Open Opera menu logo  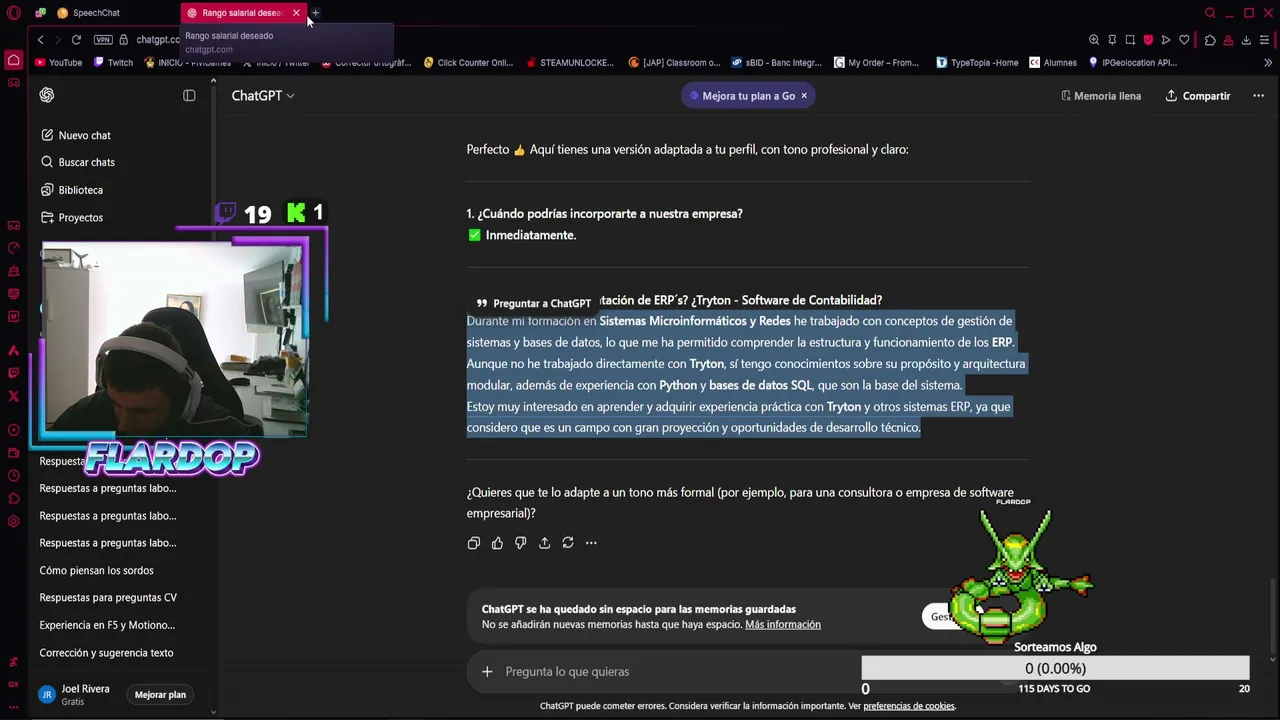click(13, 13)
